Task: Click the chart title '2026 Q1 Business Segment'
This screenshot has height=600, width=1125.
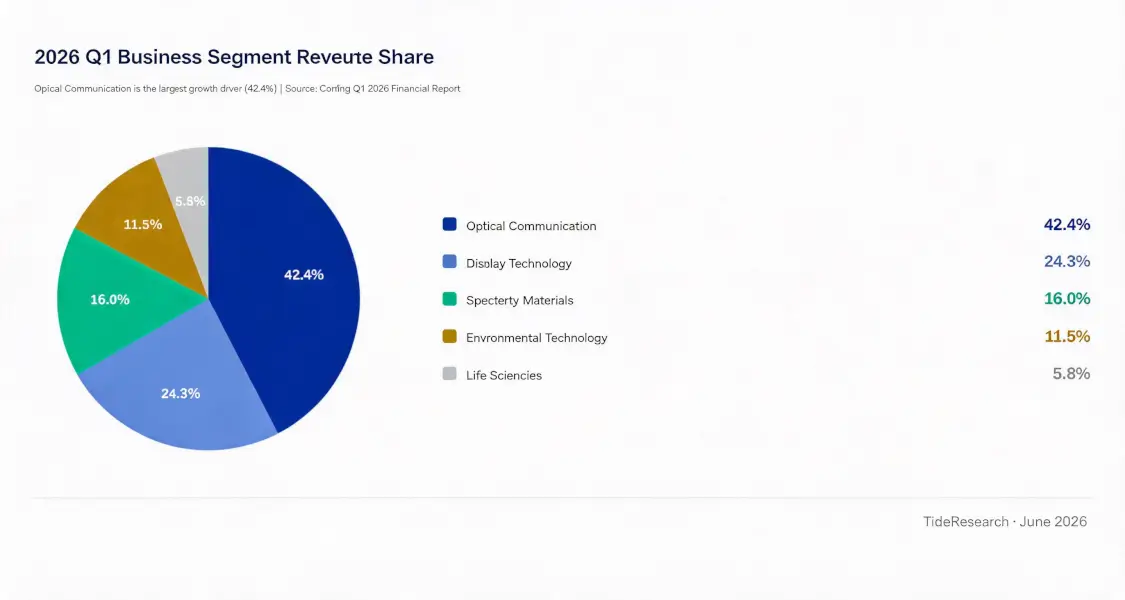Action: [x=163, y=57]
